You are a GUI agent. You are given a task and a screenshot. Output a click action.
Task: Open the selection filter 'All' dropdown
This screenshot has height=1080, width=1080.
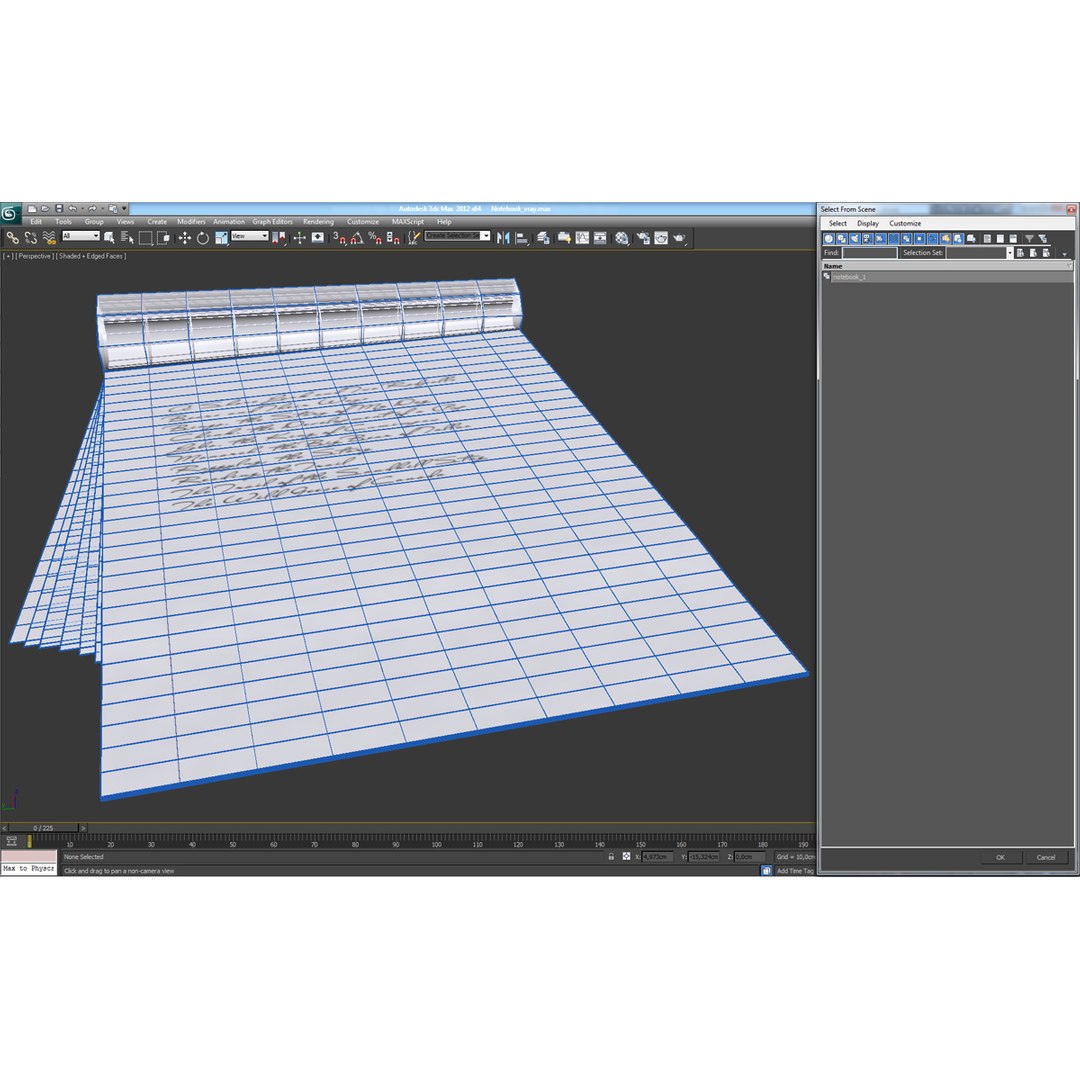(x=81, y=236)
